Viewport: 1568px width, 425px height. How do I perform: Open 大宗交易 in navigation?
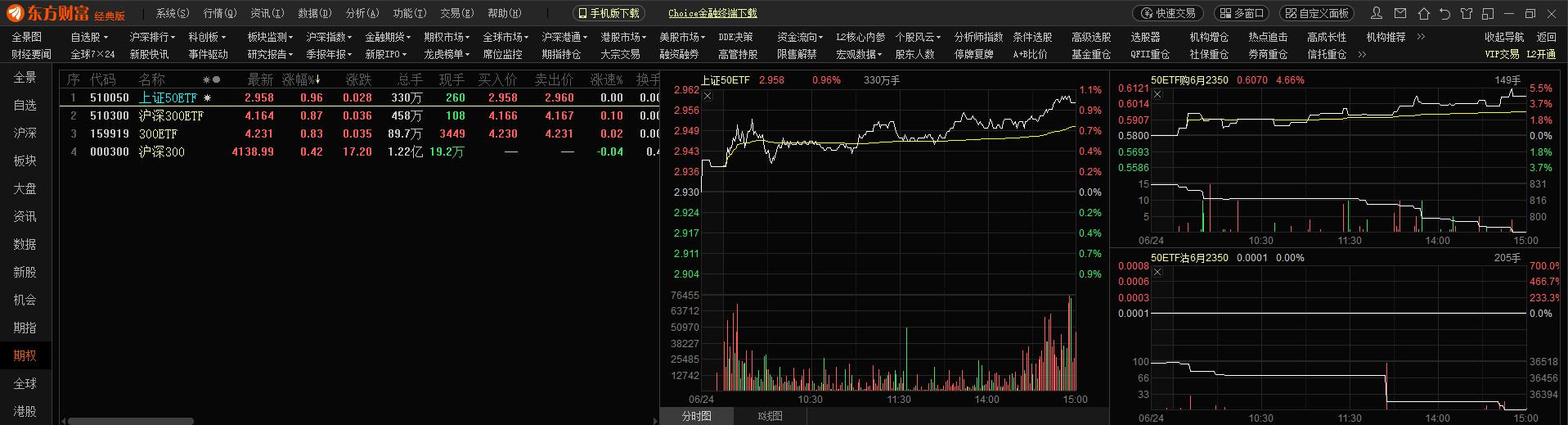click(620, 54)
